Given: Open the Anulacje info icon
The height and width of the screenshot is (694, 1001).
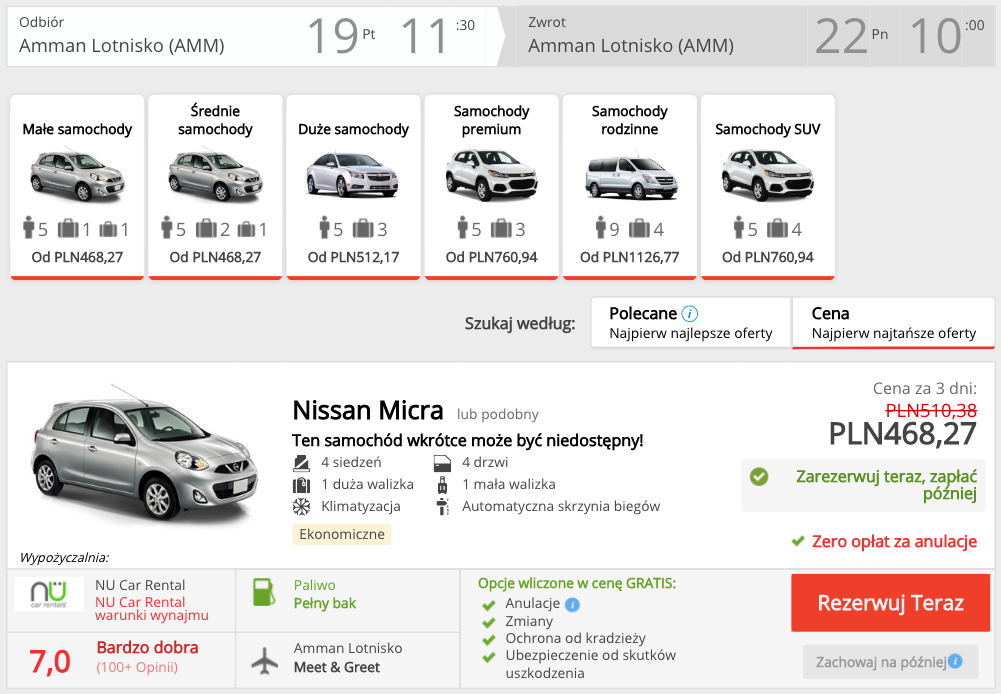Looking at the screenshot, I should tap(573, 604).
